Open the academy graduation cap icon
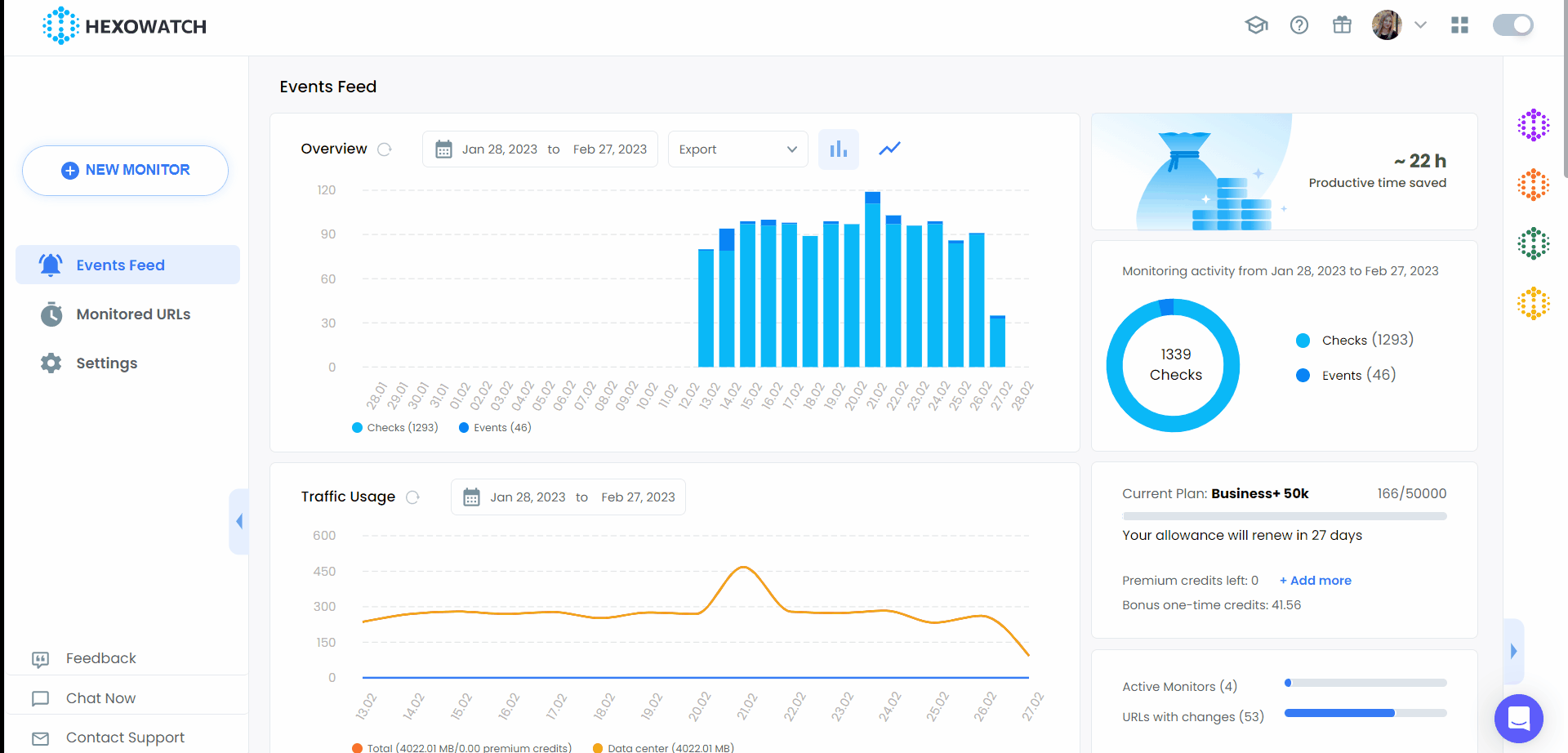 coord(1256,25)
